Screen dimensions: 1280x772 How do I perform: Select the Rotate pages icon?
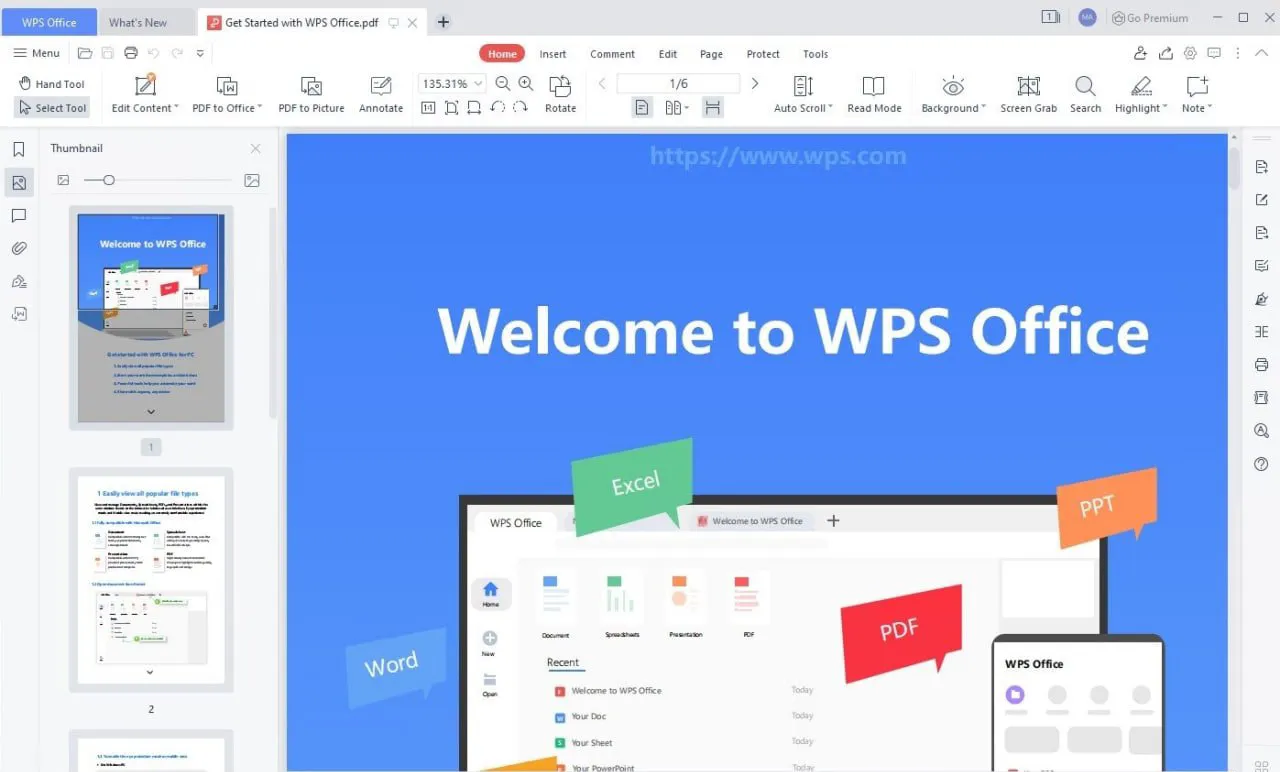point(560,93)
